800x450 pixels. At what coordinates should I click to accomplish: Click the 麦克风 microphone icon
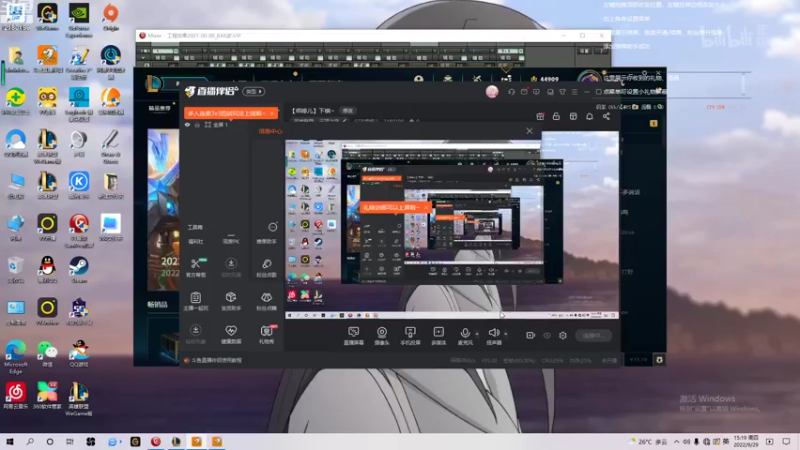tap(465, 333)
